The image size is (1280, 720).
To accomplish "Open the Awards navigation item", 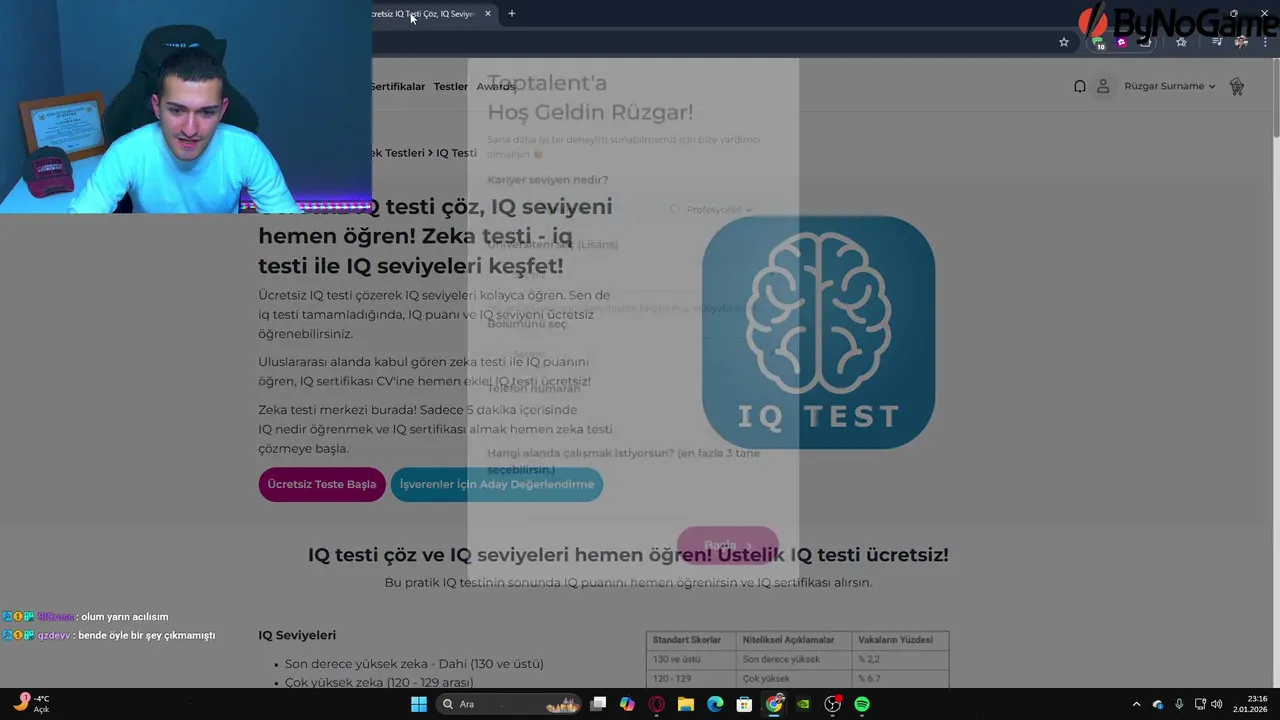I will (496, 86).
